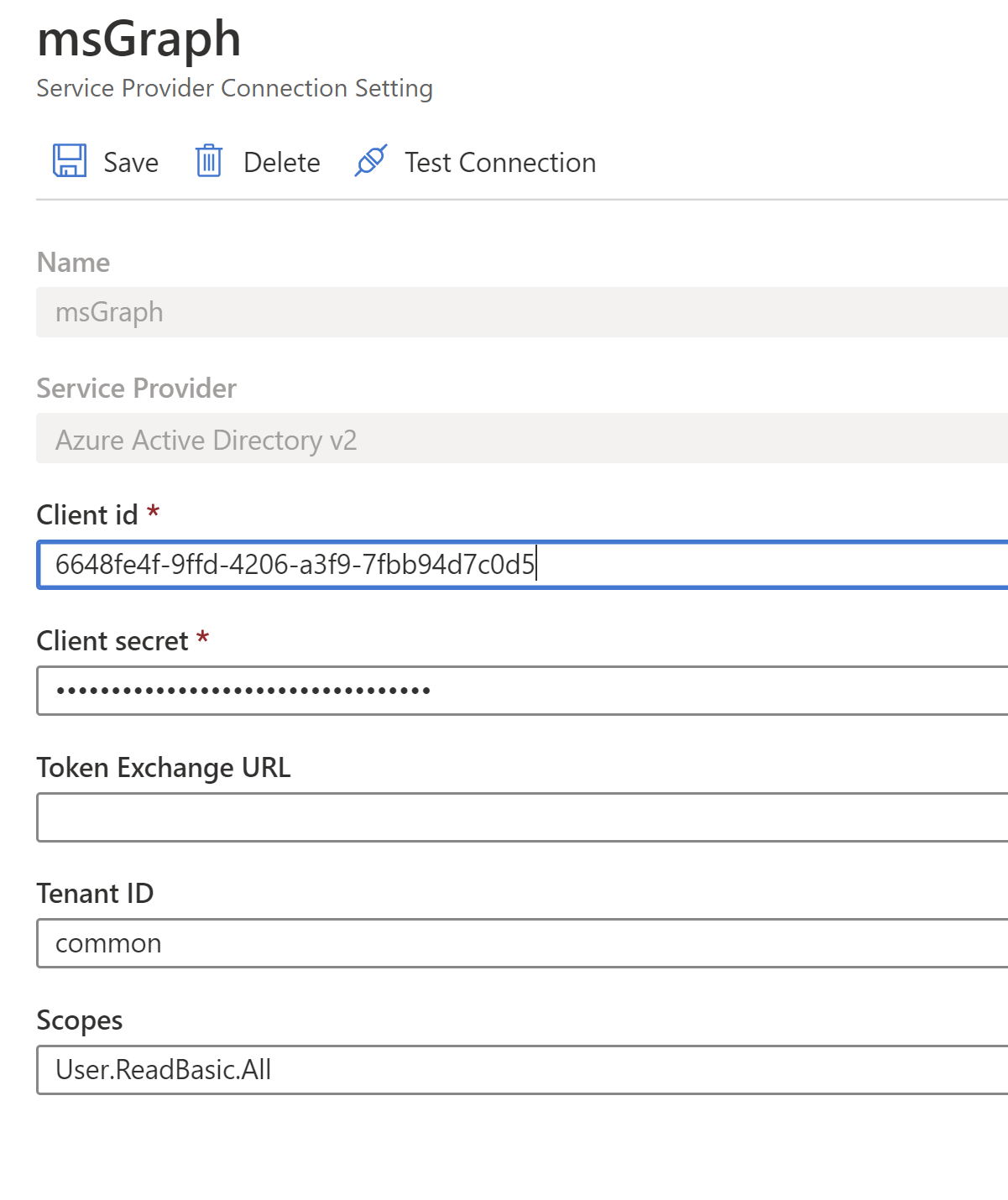Click the msGraph page title

click(138, 38)
